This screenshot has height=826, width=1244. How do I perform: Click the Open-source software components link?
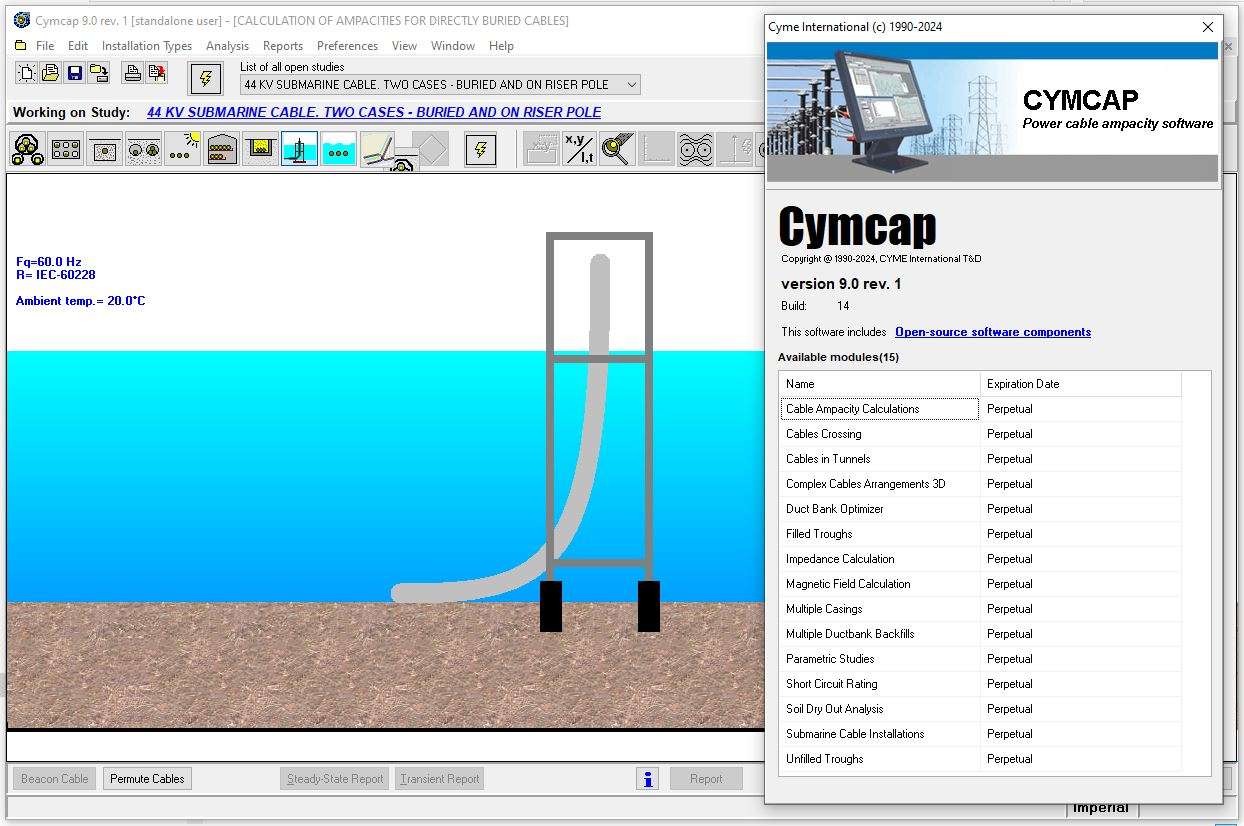992,331
